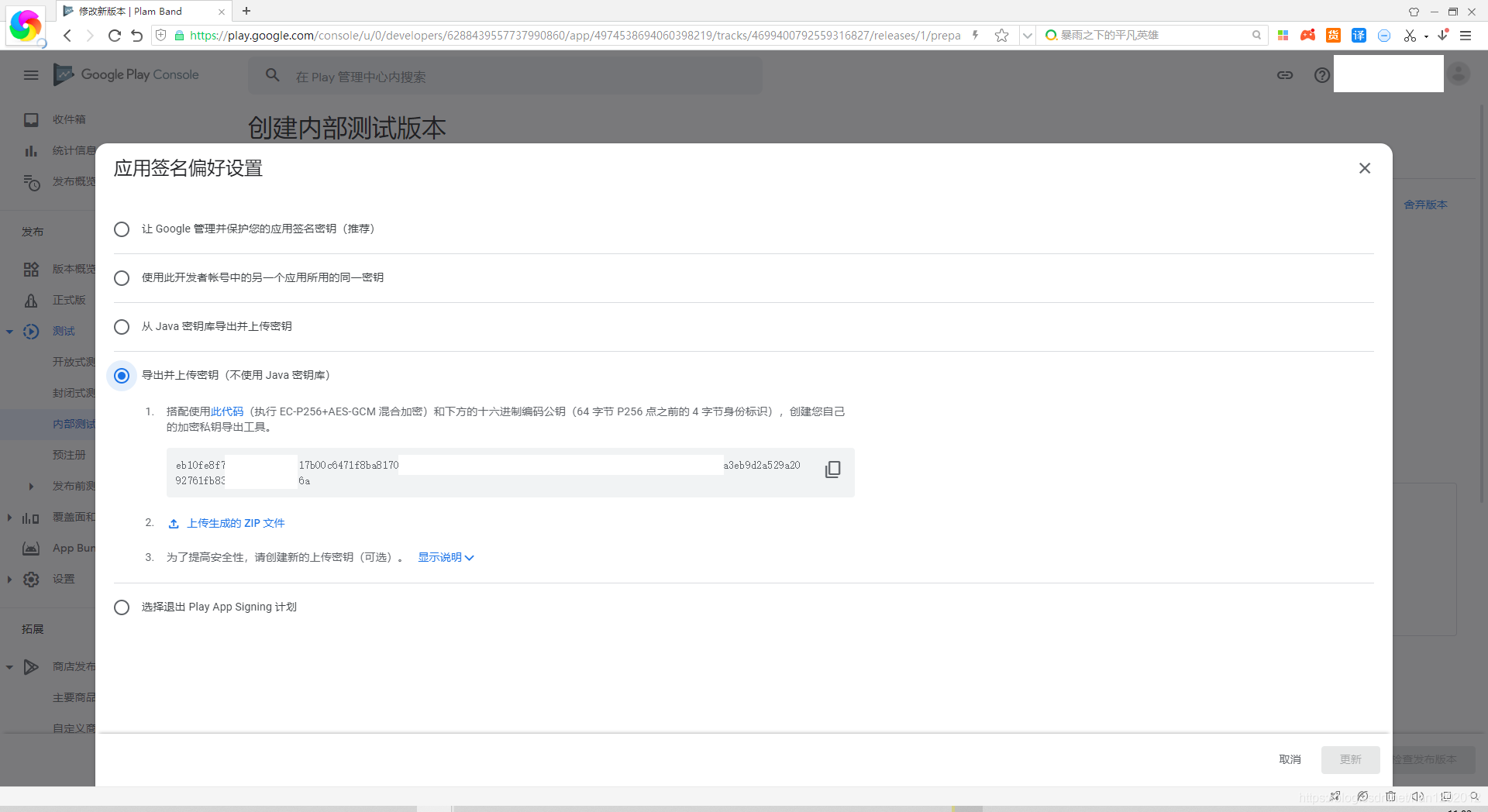Focus the Play Console search field

[x=505, y=76]
